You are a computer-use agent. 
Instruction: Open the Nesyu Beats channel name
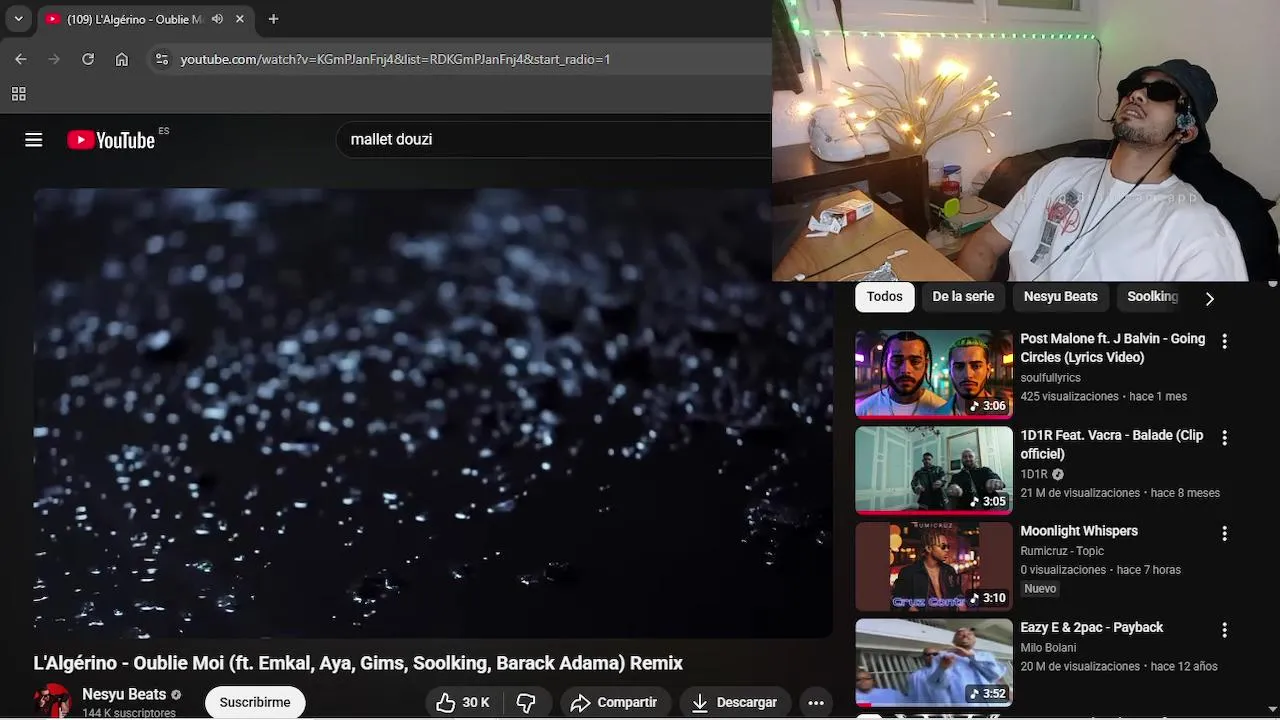pyautogui.click(x=124, y=694)
